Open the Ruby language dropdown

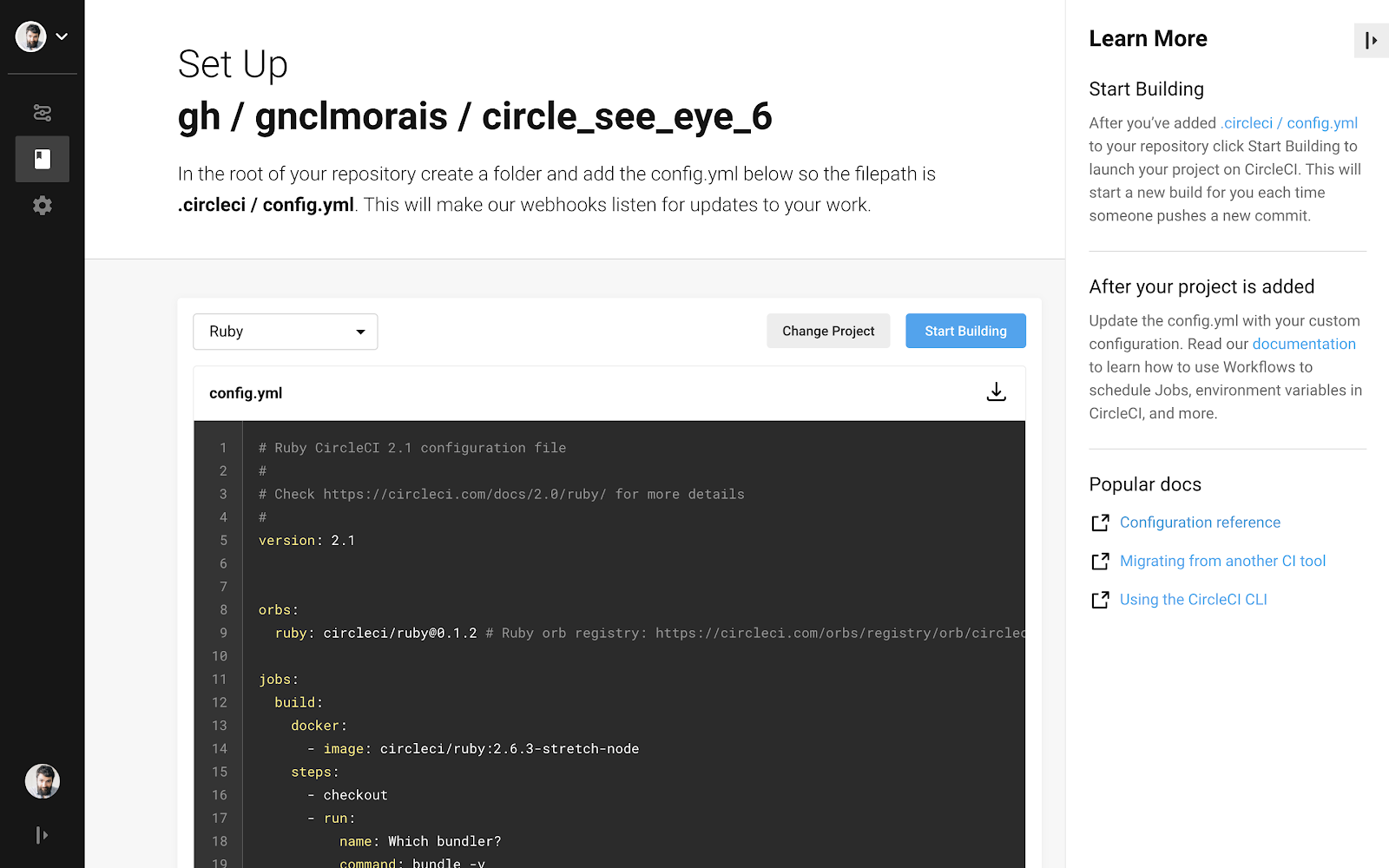(x=285, y=331)
